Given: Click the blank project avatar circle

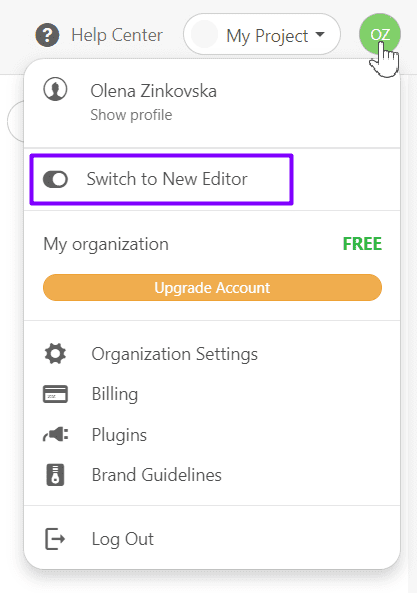Looking at the screenshot, I should (205, 34).
